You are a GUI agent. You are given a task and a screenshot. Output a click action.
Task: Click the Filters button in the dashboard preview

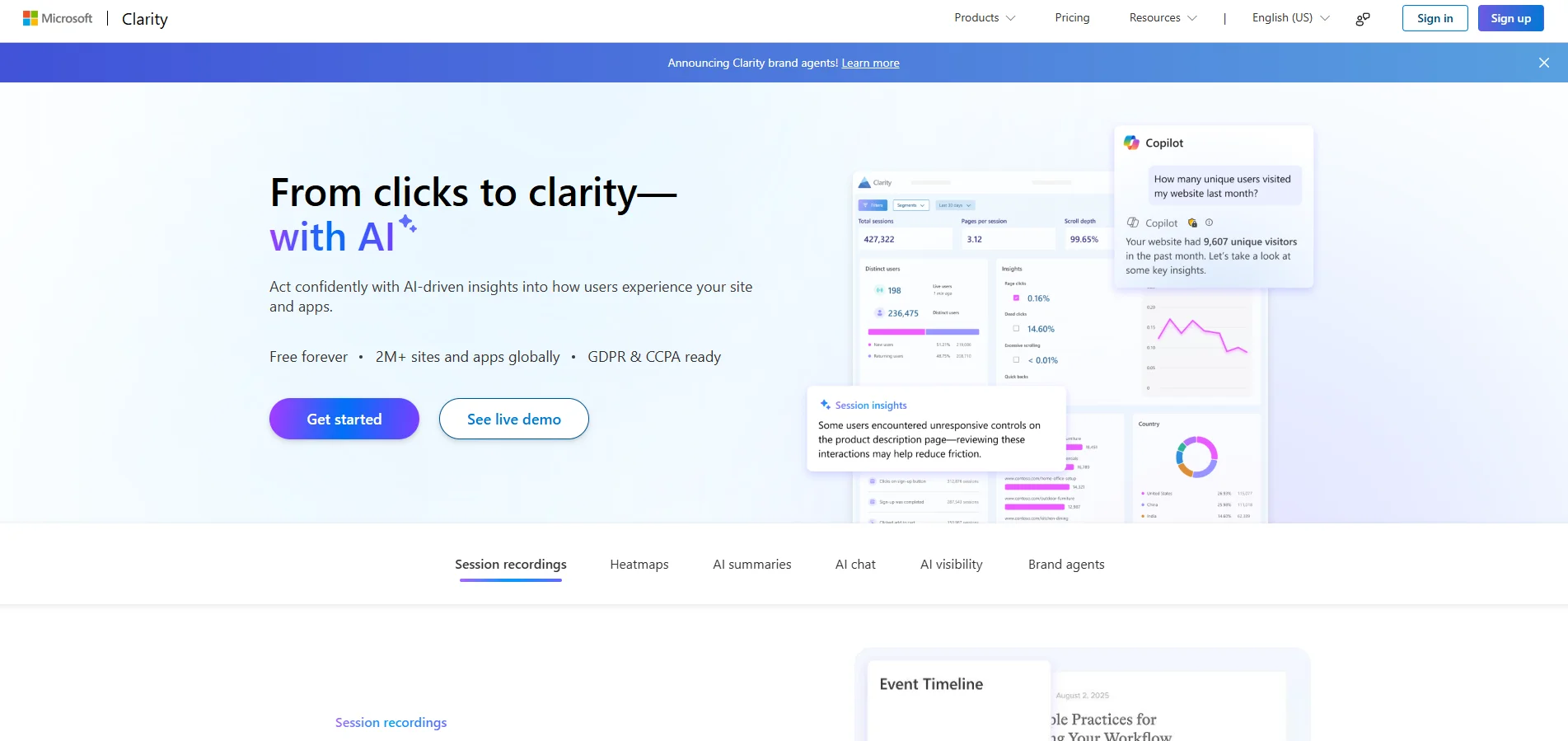point(873,205)
